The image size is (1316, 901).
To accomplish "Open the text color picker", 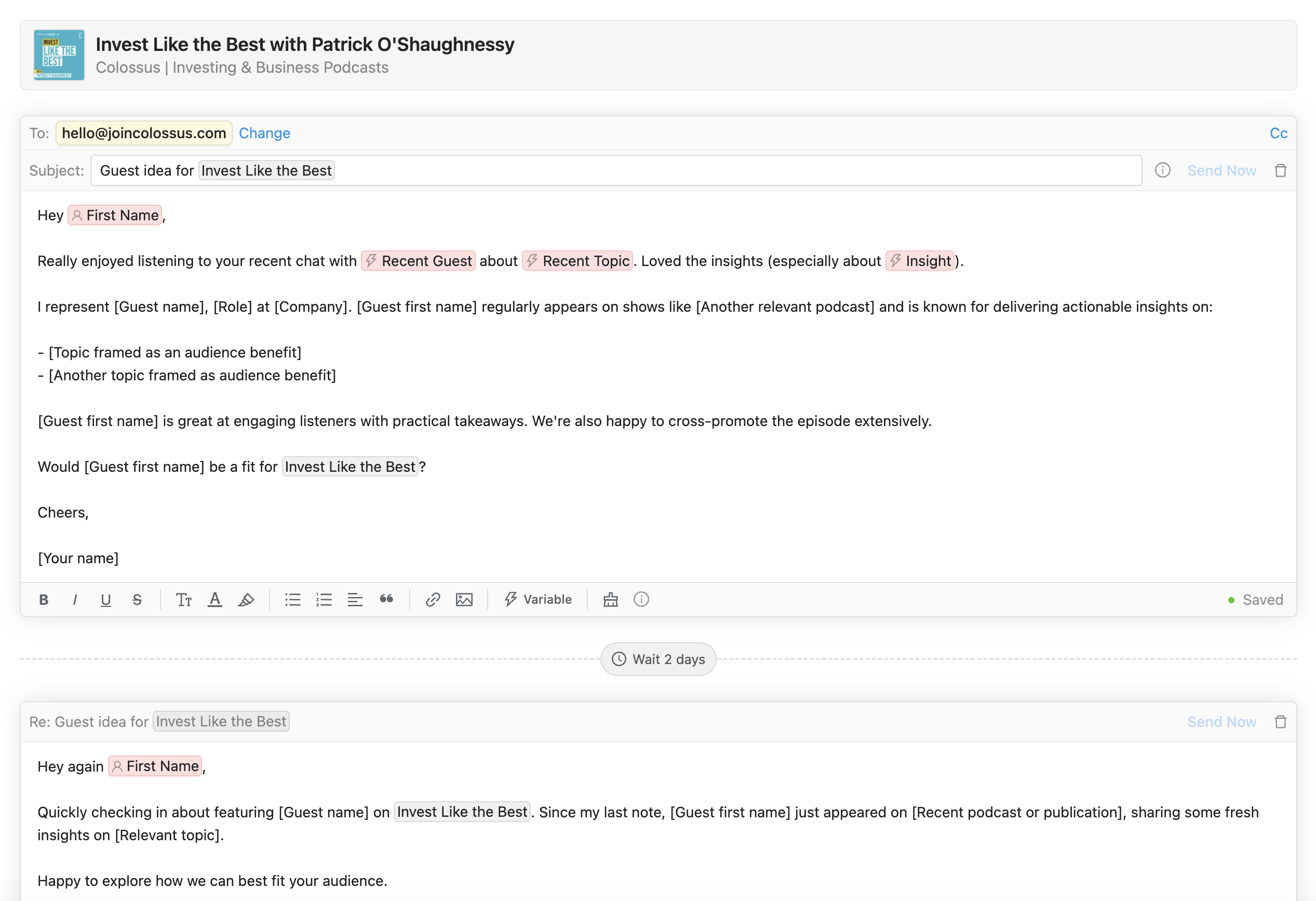I will (x=214, y=600).
